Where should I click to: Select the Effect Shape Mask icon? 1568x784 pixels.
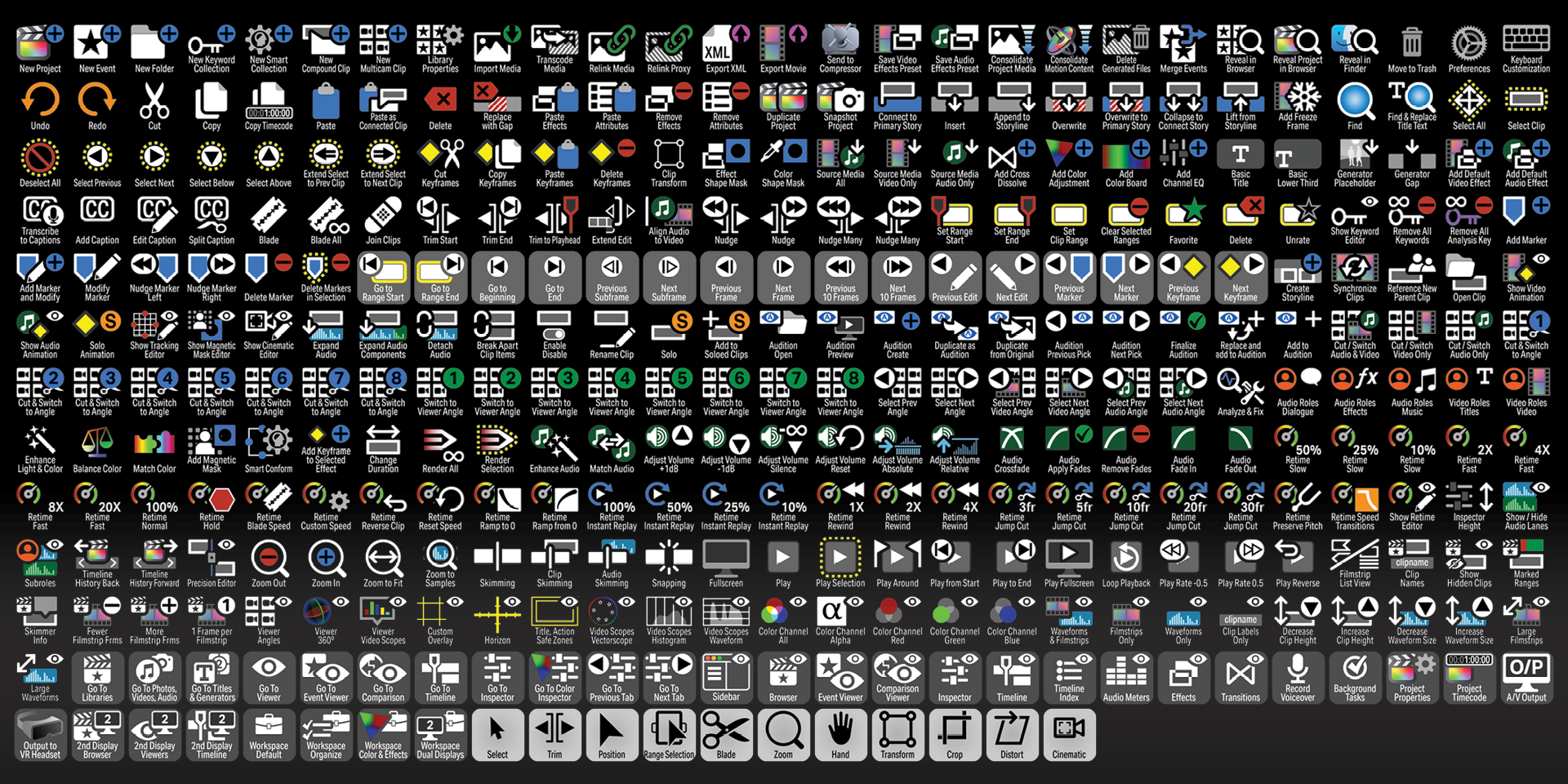pos(726,163)
